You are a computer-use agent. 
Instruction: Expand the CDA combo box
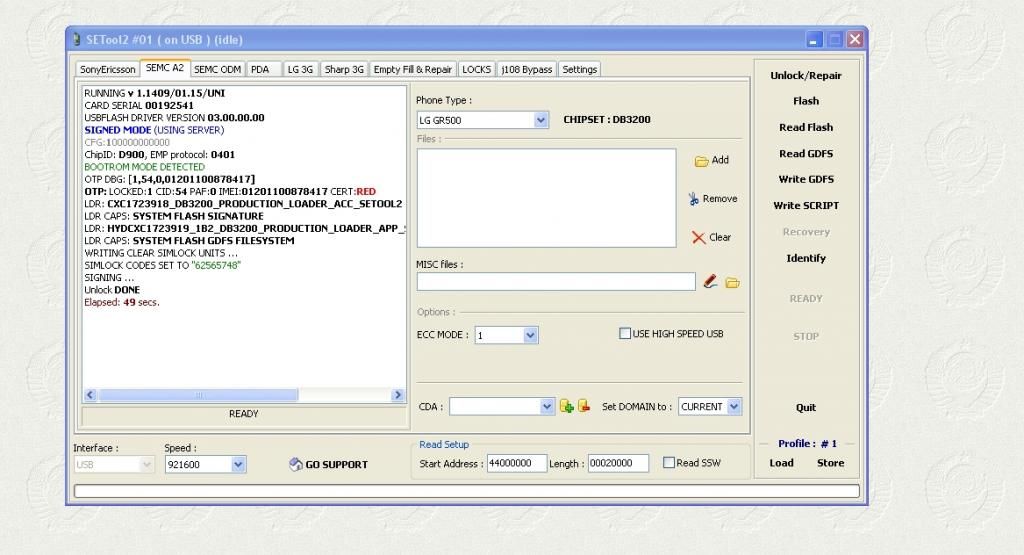coord(547,406)
